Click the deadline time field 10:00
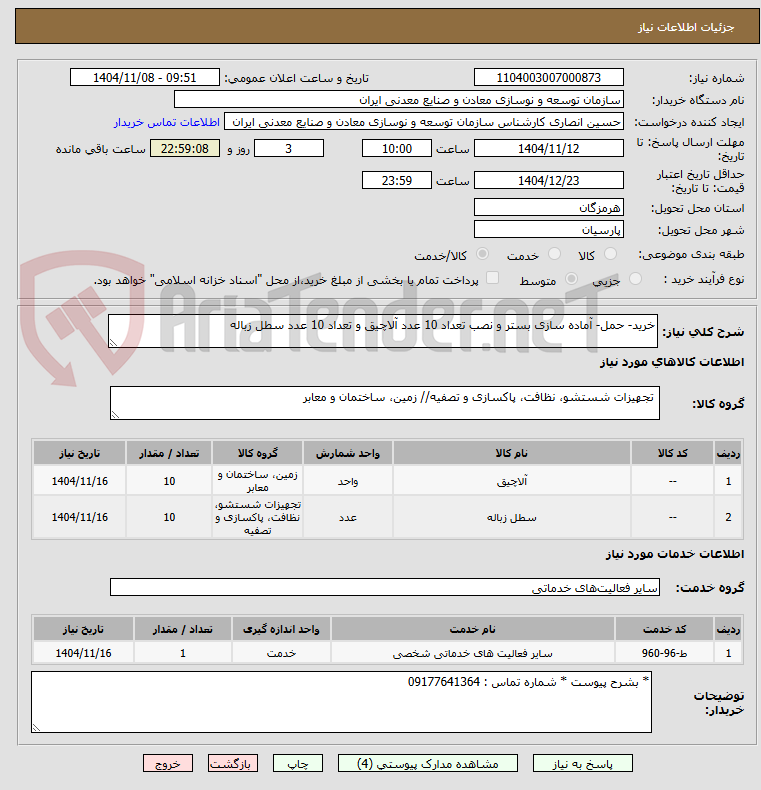Image resolution: width=761 pixels, height=790 pixels. (397, 149)
